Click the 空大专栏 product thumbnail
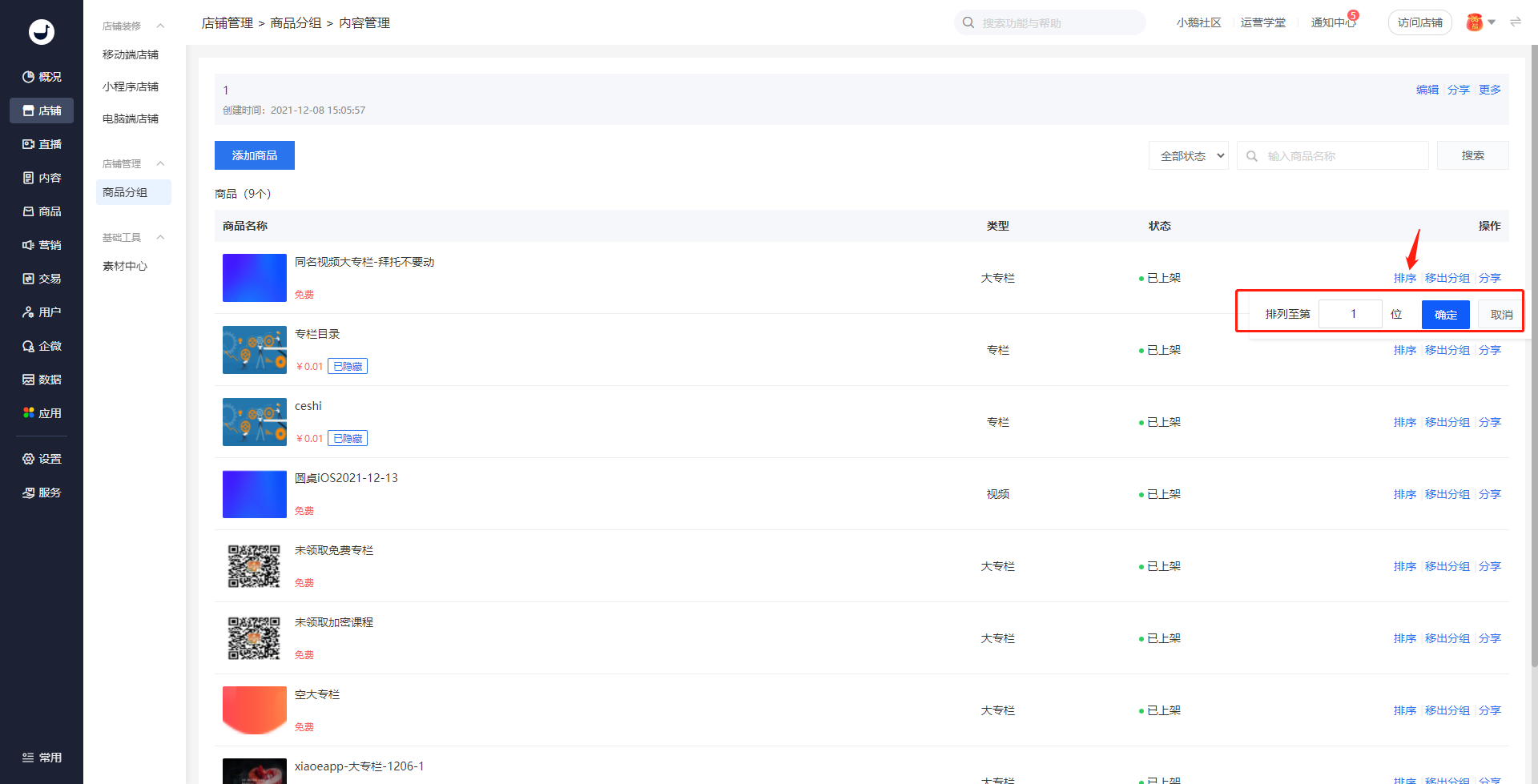Image resolution: width=1538 pixels, height=784 pixels. [x=255, y=710]
